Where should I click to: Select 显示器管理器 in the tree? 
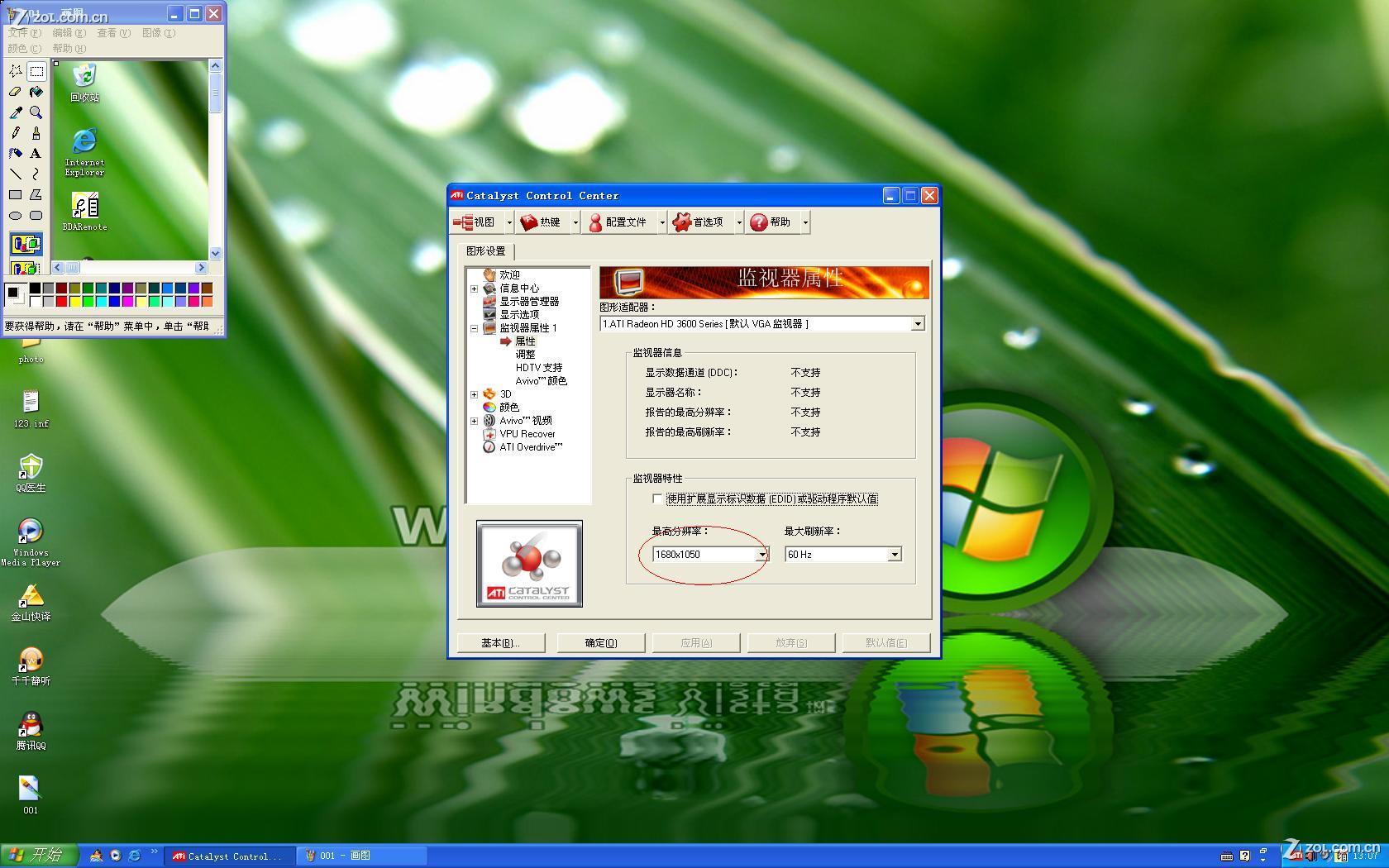[x=529, y=302]
